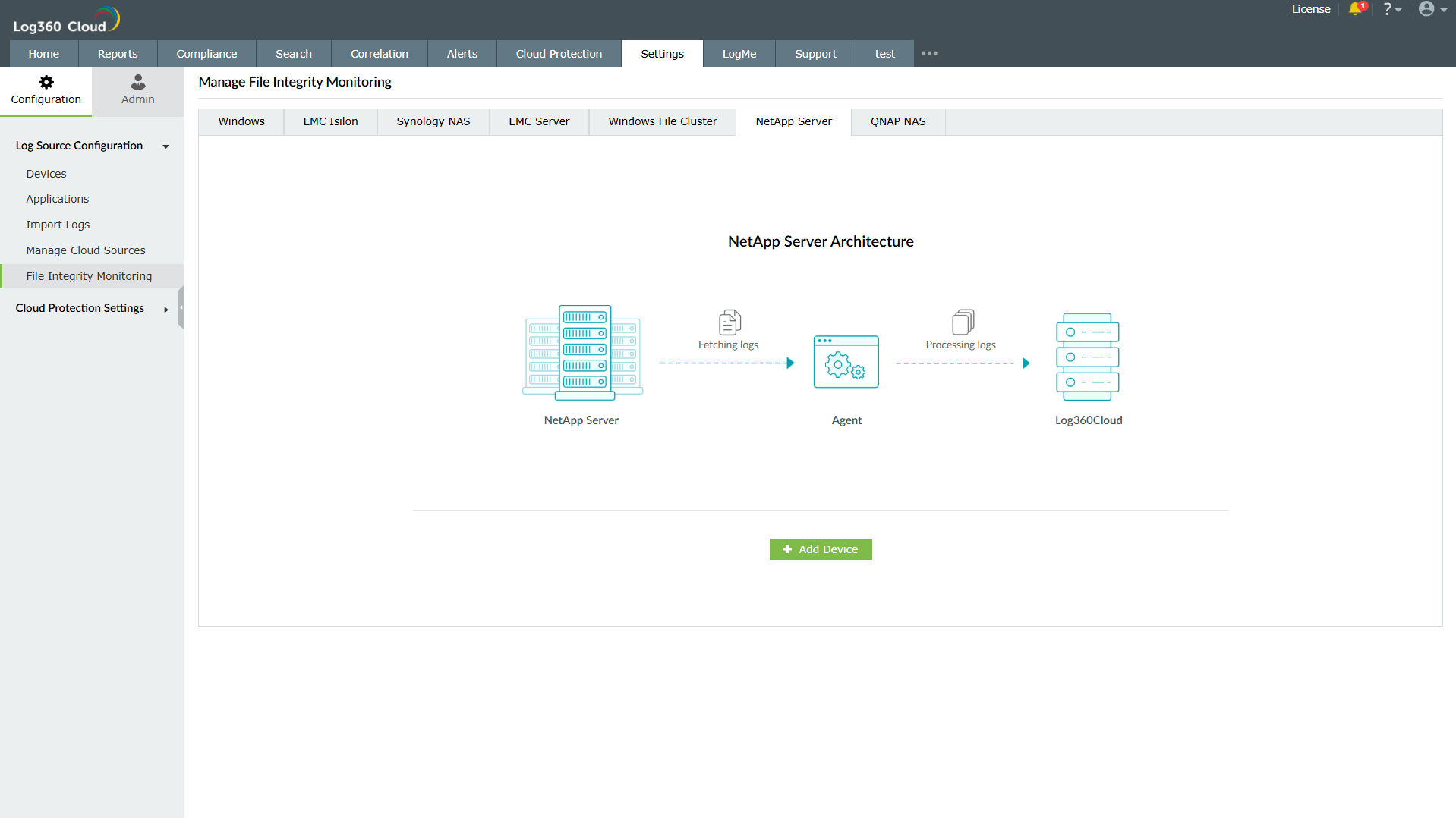Open the Correlation section
The height and width of the screenshot is (818, 1456).
point(380,53)
